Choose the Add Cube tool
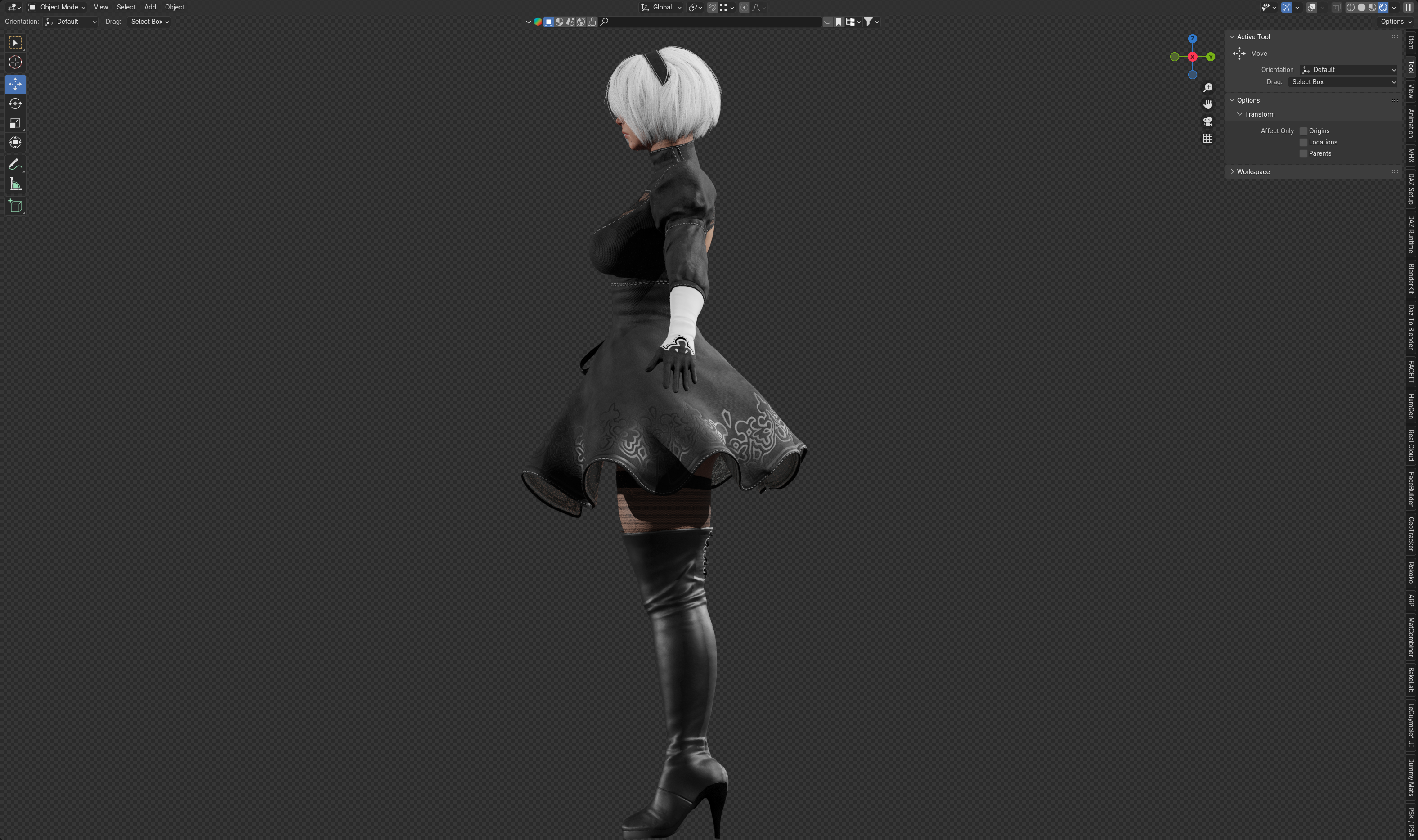Viewport: 1418px width, 840px height. (15, 206)
